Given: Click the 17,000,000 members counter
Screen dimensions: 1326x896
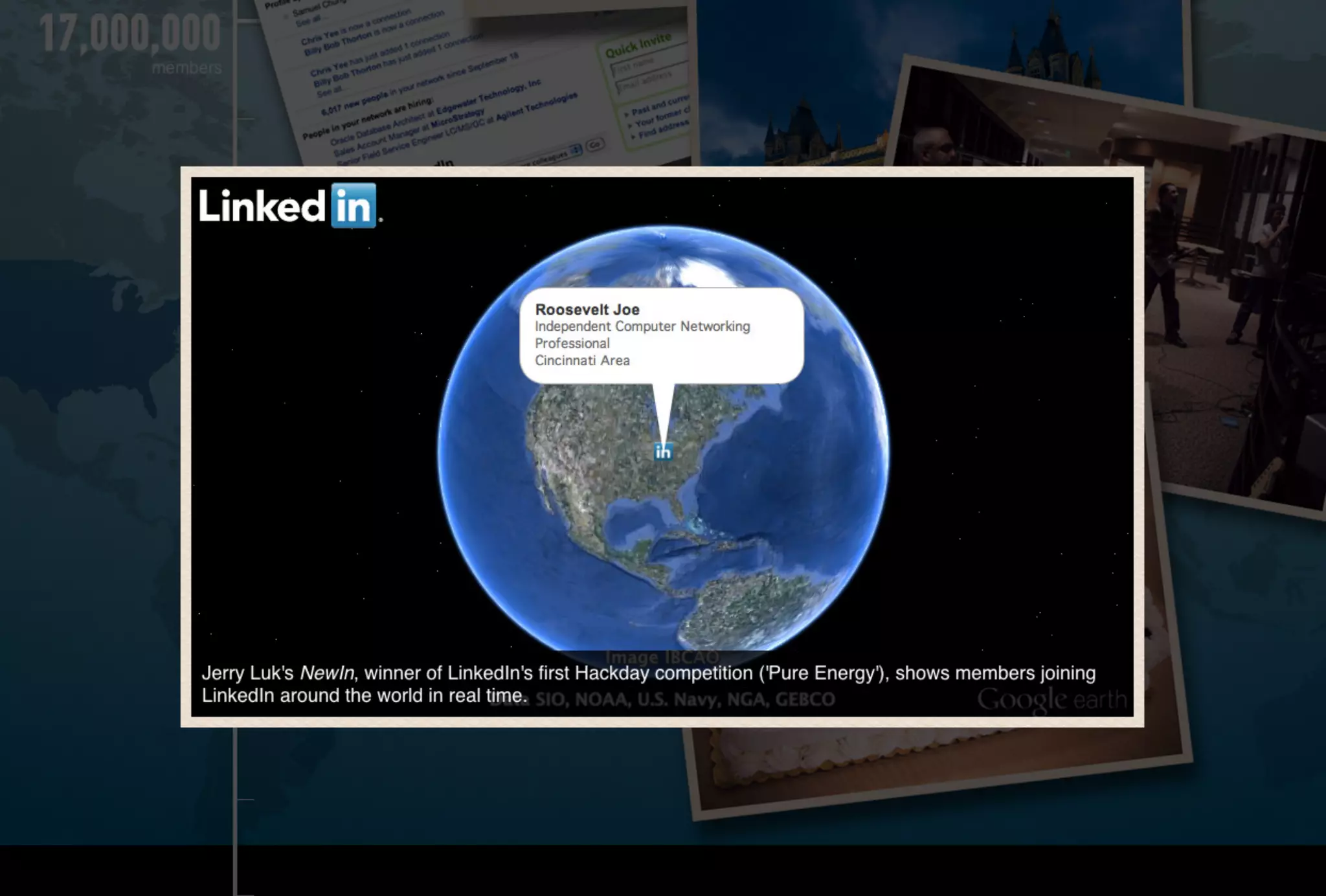Looking at the screenshot, I should (x=130, y=43).
